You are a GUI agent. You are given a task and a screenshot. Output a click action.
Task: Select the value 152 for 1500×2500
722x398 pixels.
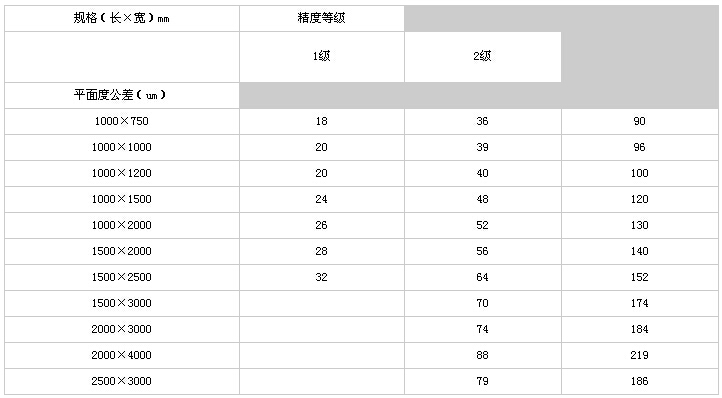640,277
